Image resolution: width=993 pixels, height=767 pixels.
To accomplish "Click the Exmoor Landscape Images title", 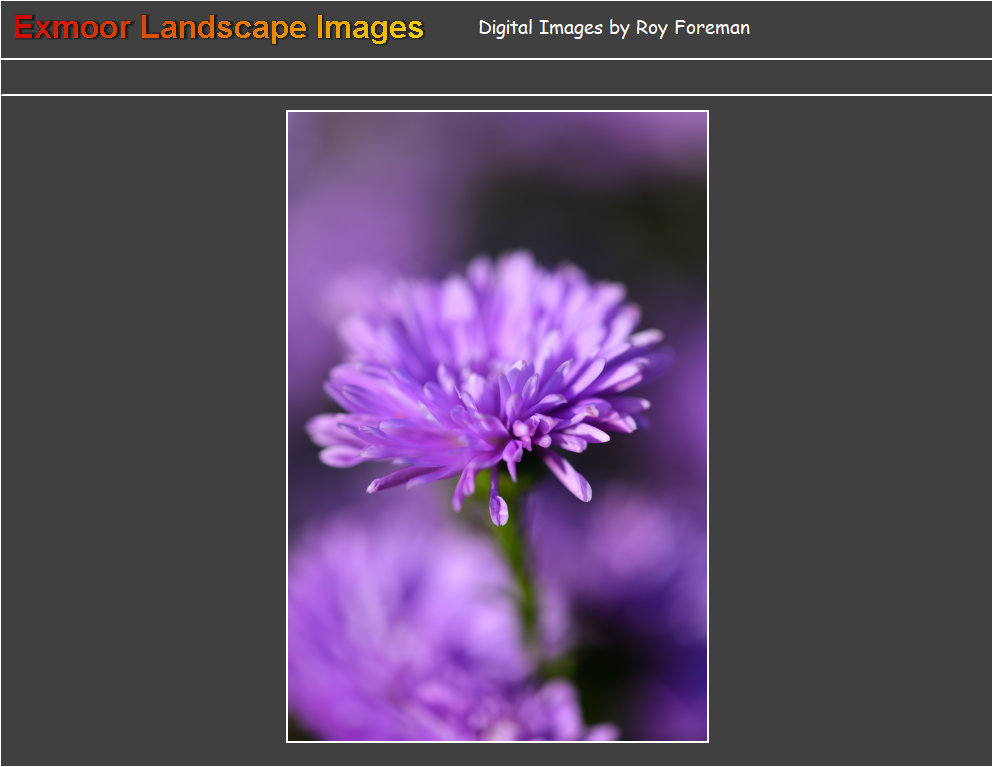I will (x=218, y=28).
